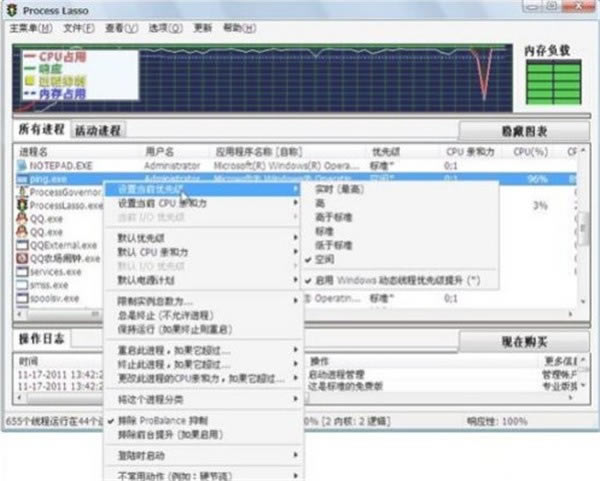This screenshot has height=481, width=600.
Task: Click the NOTEPAD.EXE process icon
Action: pos(22,165)
